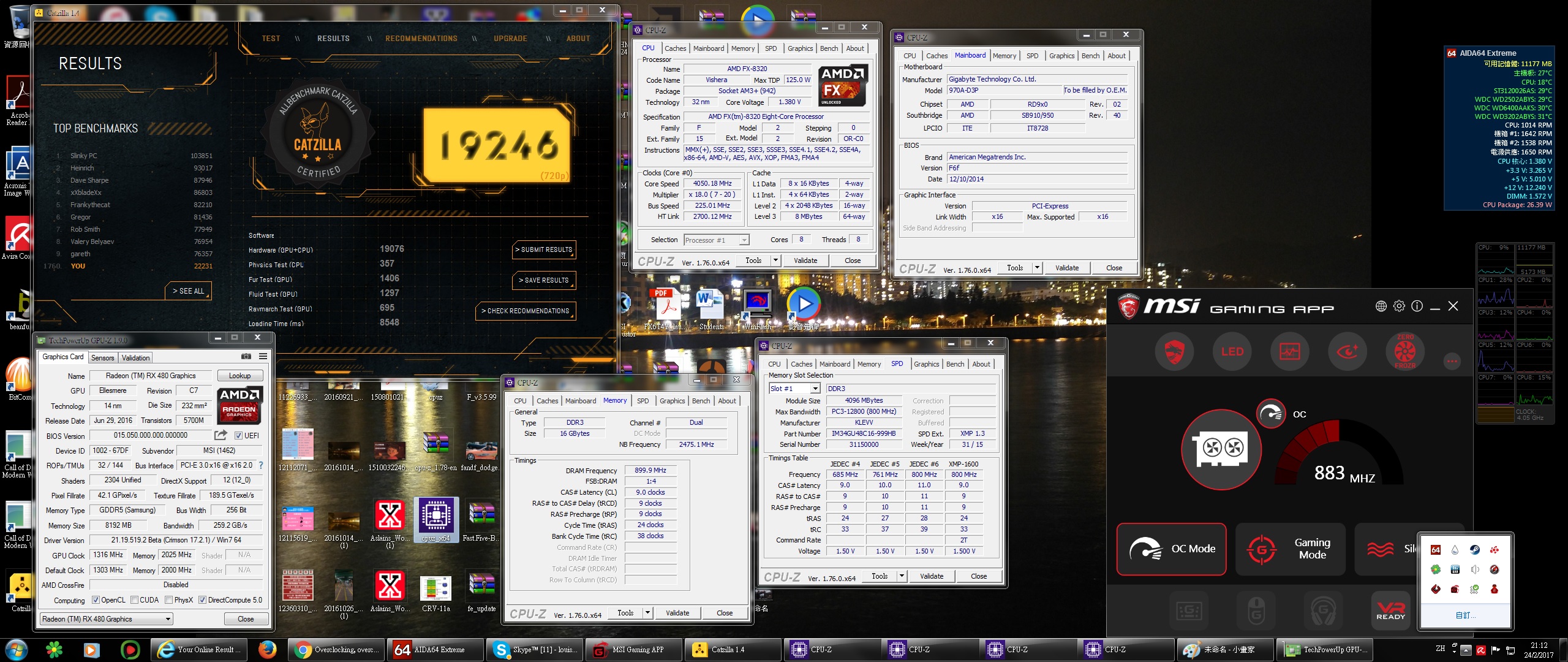Viewport: 1568px width, 662px height.
Task: Click the MSI dragon shield icon in Gaming App
Action: tap(1174, 352)
